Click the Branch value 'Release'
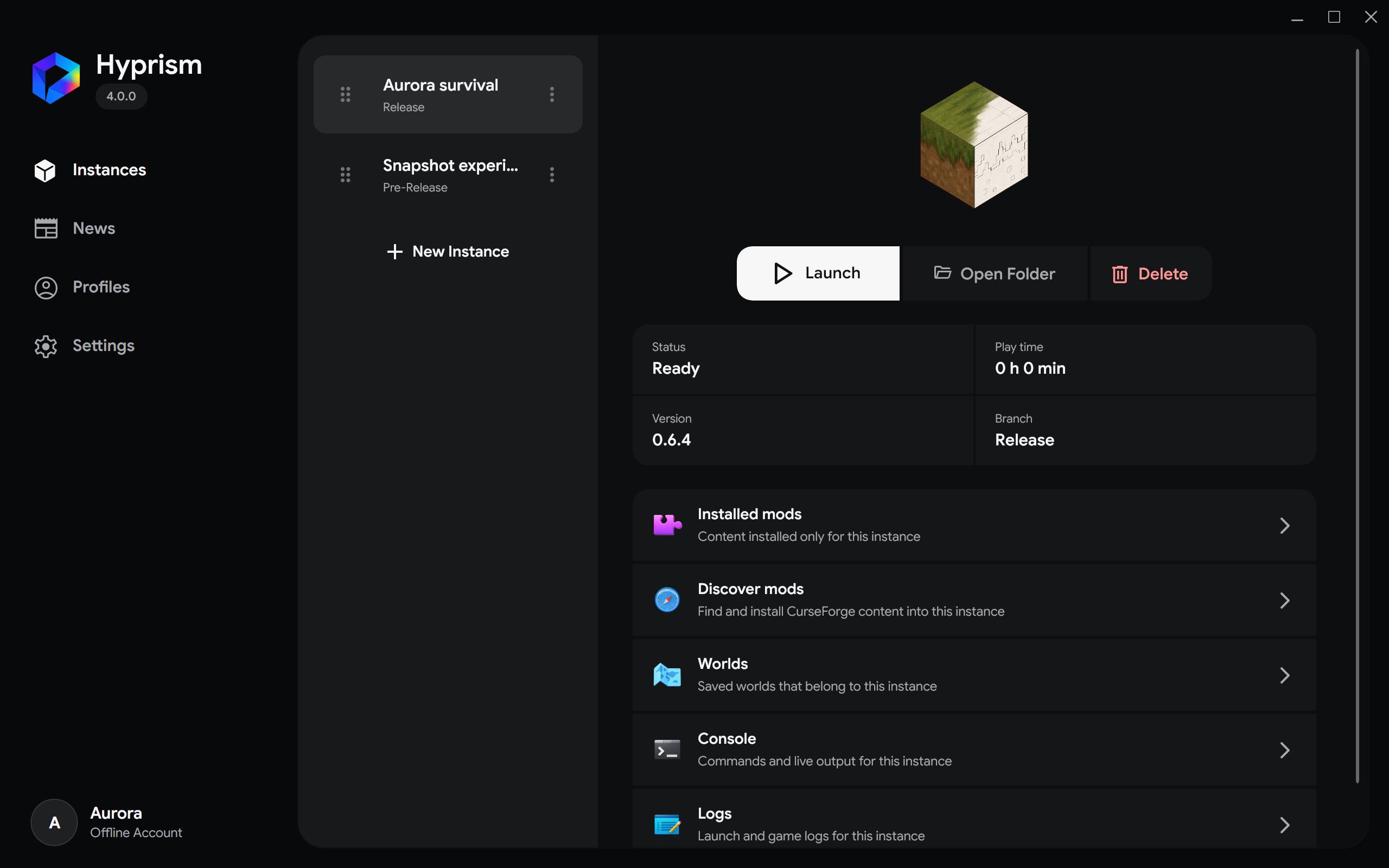The height and width of the screenshot is (868, 1389). pyautogui.click(x=1024, y=440)
